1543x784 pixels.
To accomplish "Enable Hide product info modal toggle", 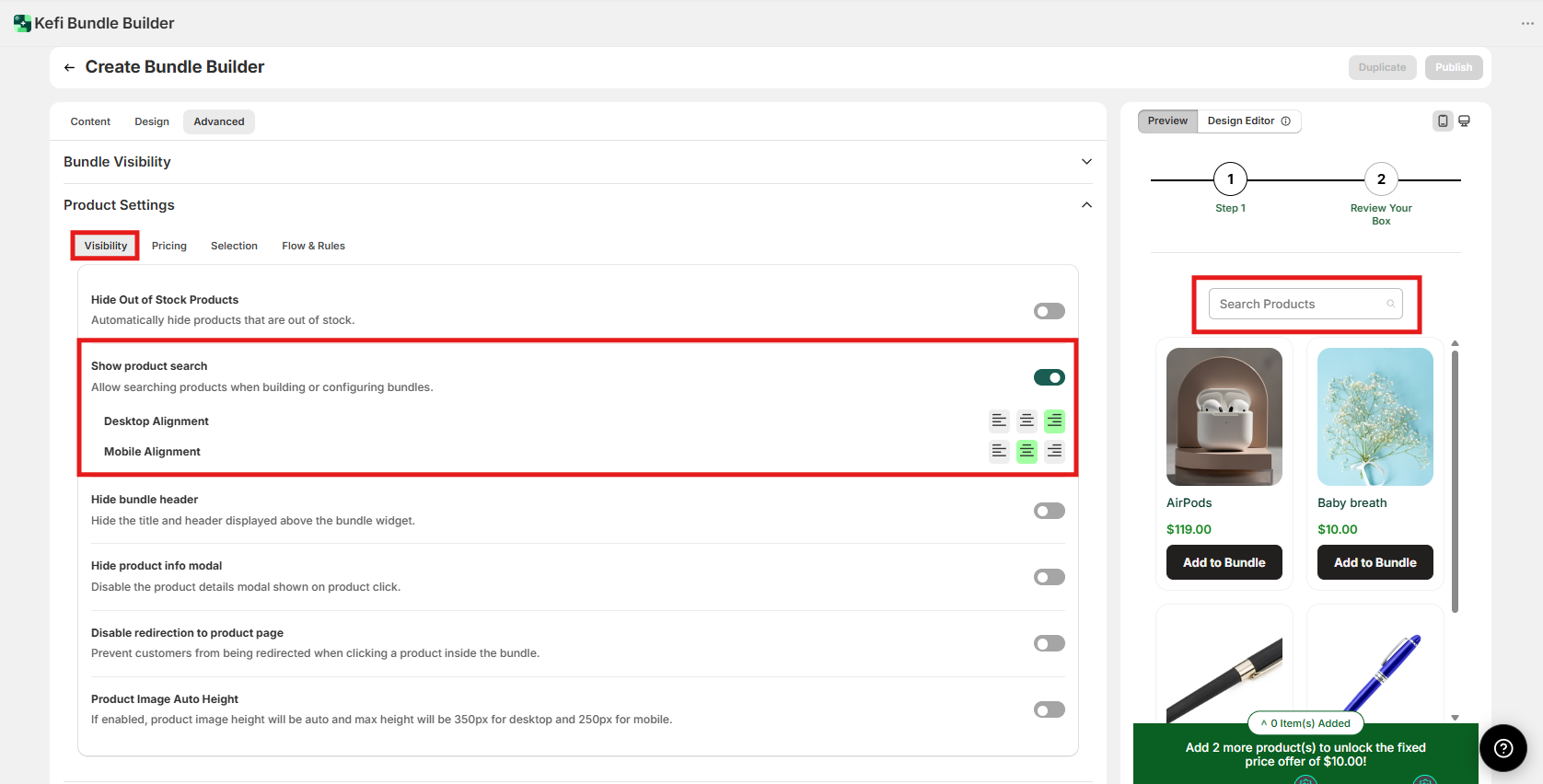I will [1050, 577].
